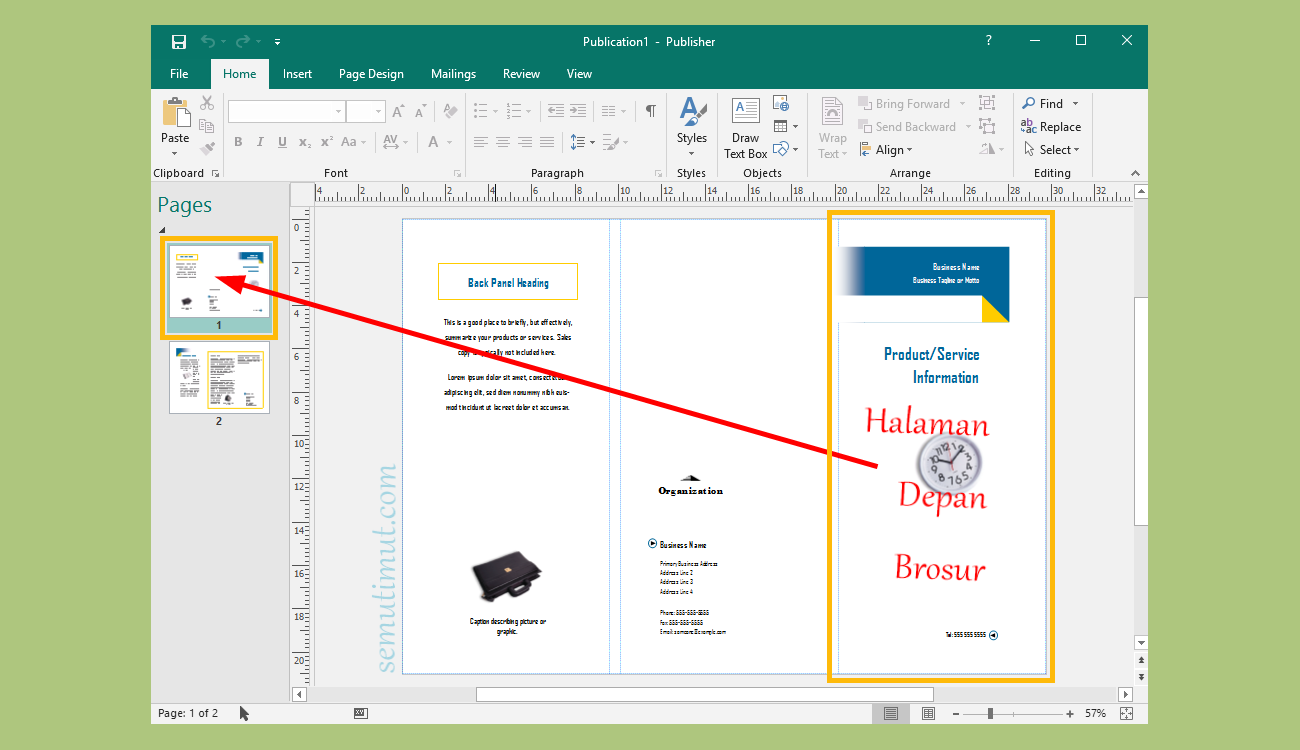This screenshot has width=1300, height=750.
Task: Toggle the paragraph marks pilcrow icon
Action: tap(651, 111)
